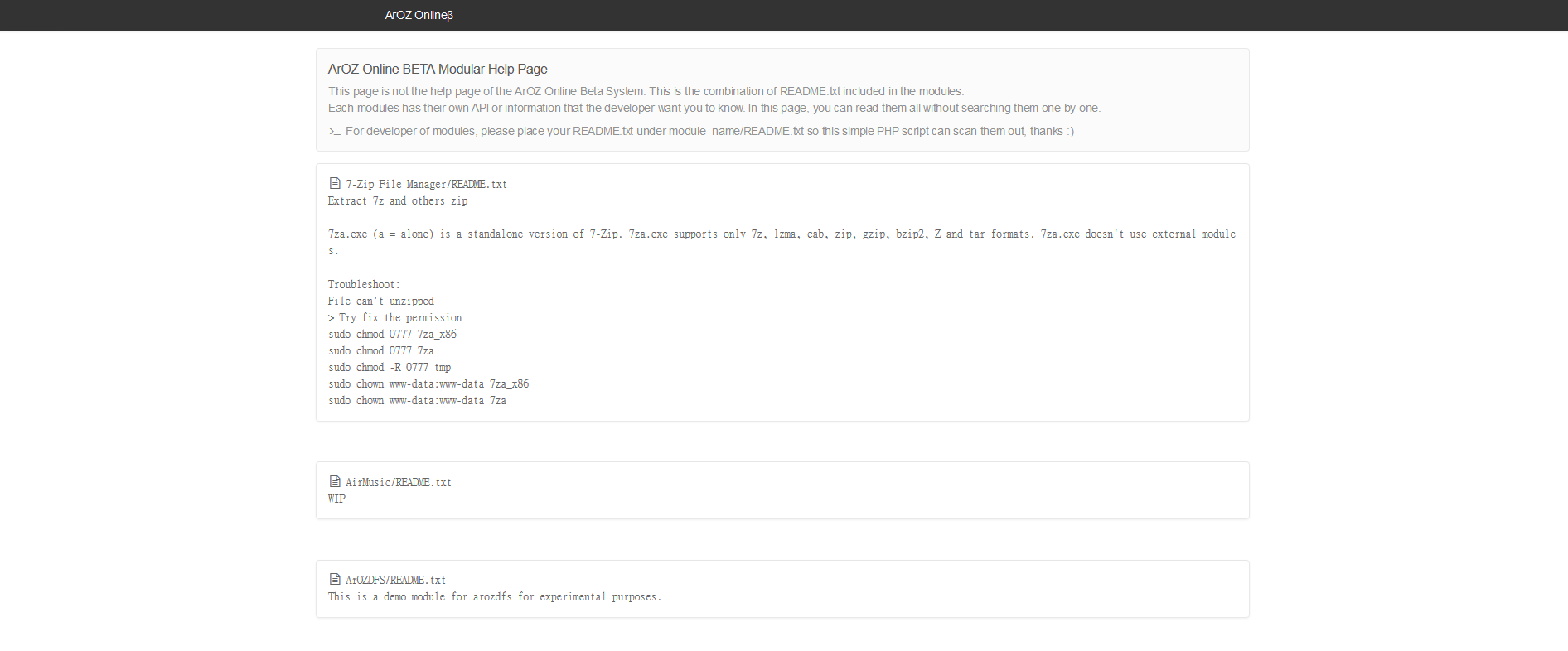
Task: Click the 'File can't unzipped' line
Action: coord(381,301)
